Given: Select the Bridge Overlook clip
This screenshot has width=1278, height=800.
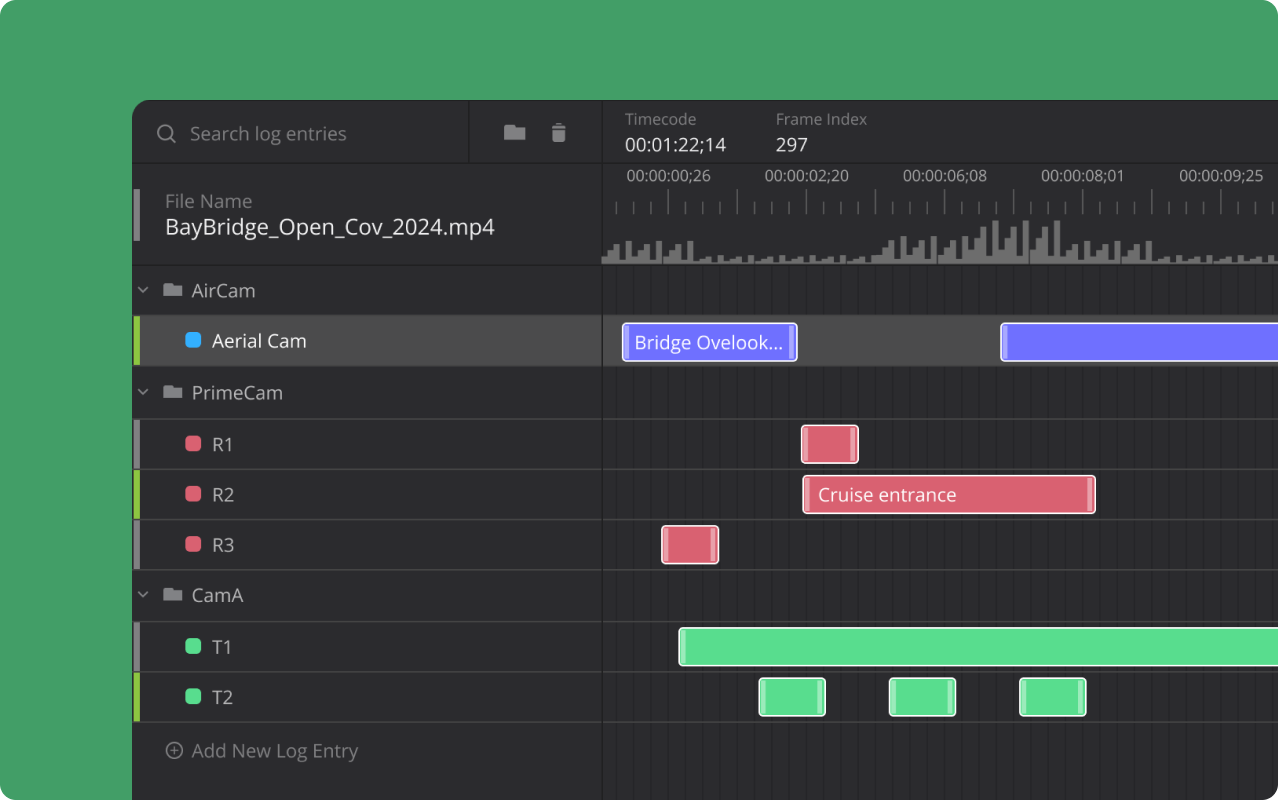Looking at the screenshot, I should 709,342.
